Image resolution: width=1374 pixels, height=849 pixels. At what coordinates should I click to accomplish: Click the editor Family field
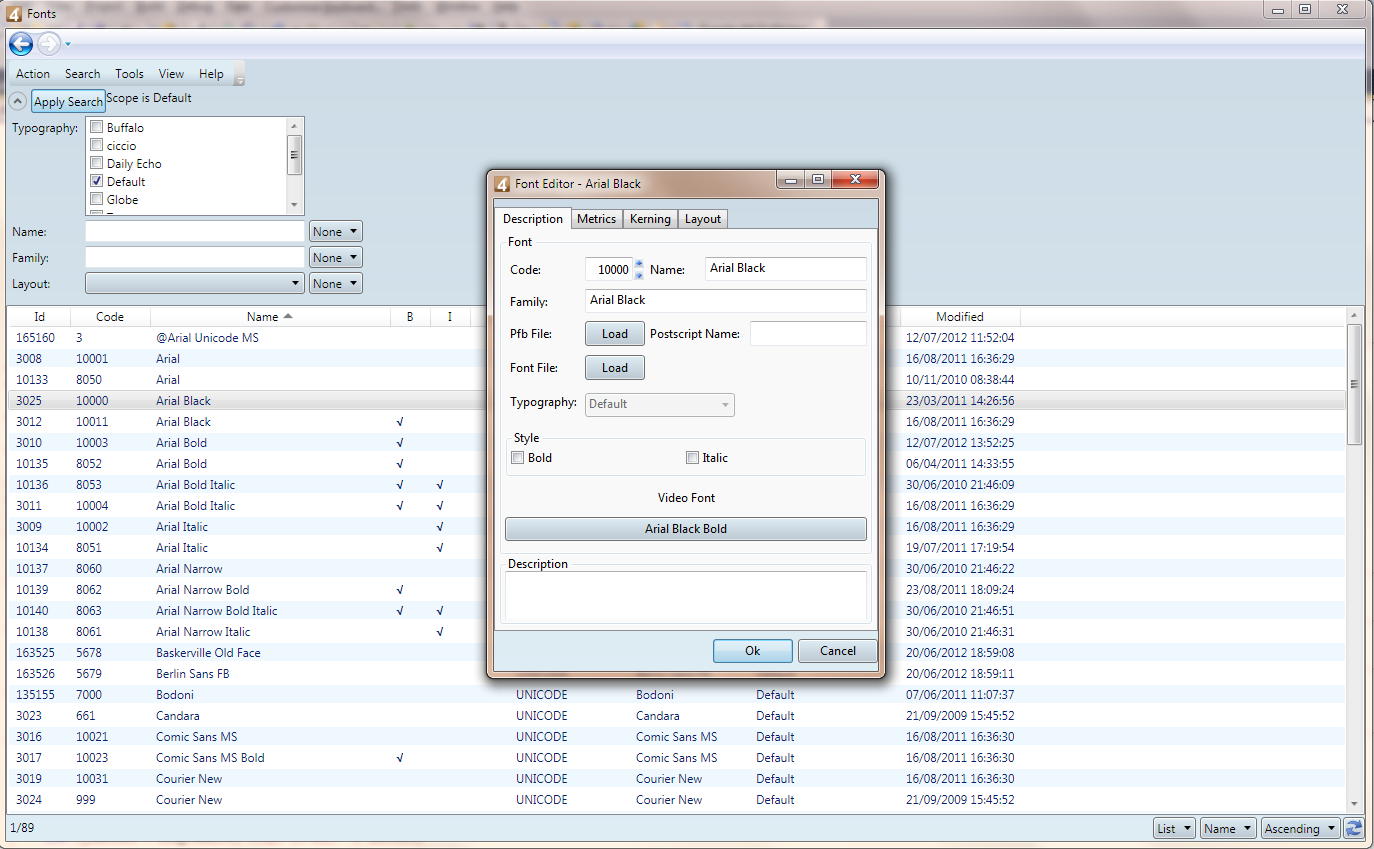point(726,300)
